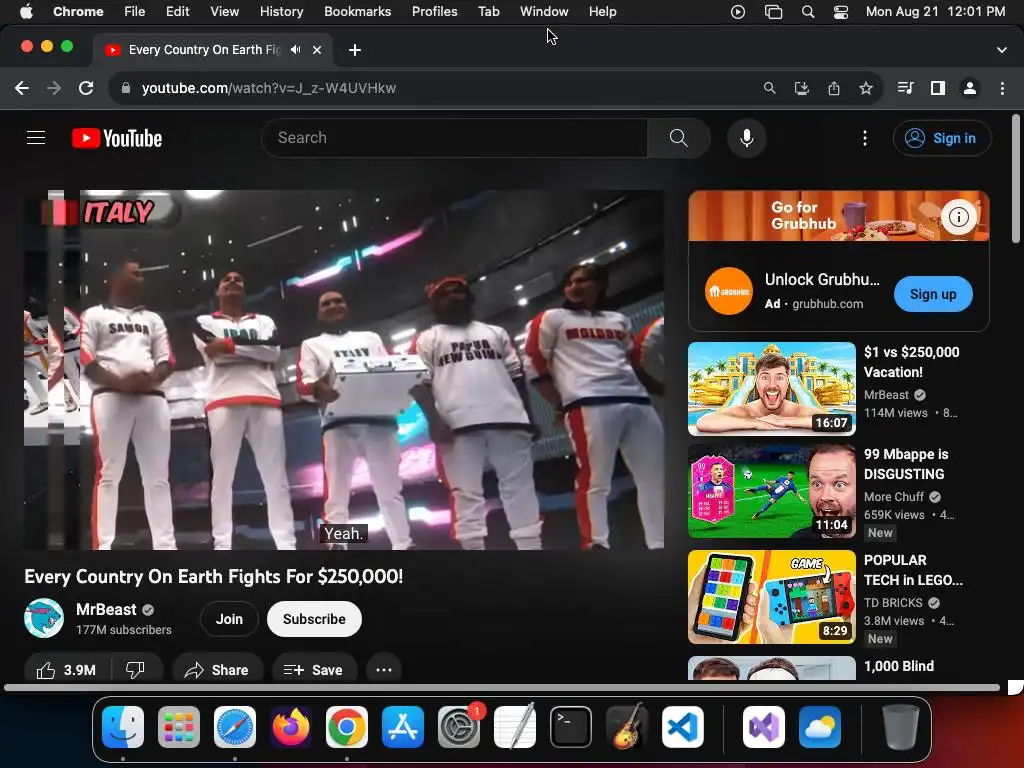This screenshot has height=768, width=1024.
Task: View site information lock icon
Action: click(126, 88)
